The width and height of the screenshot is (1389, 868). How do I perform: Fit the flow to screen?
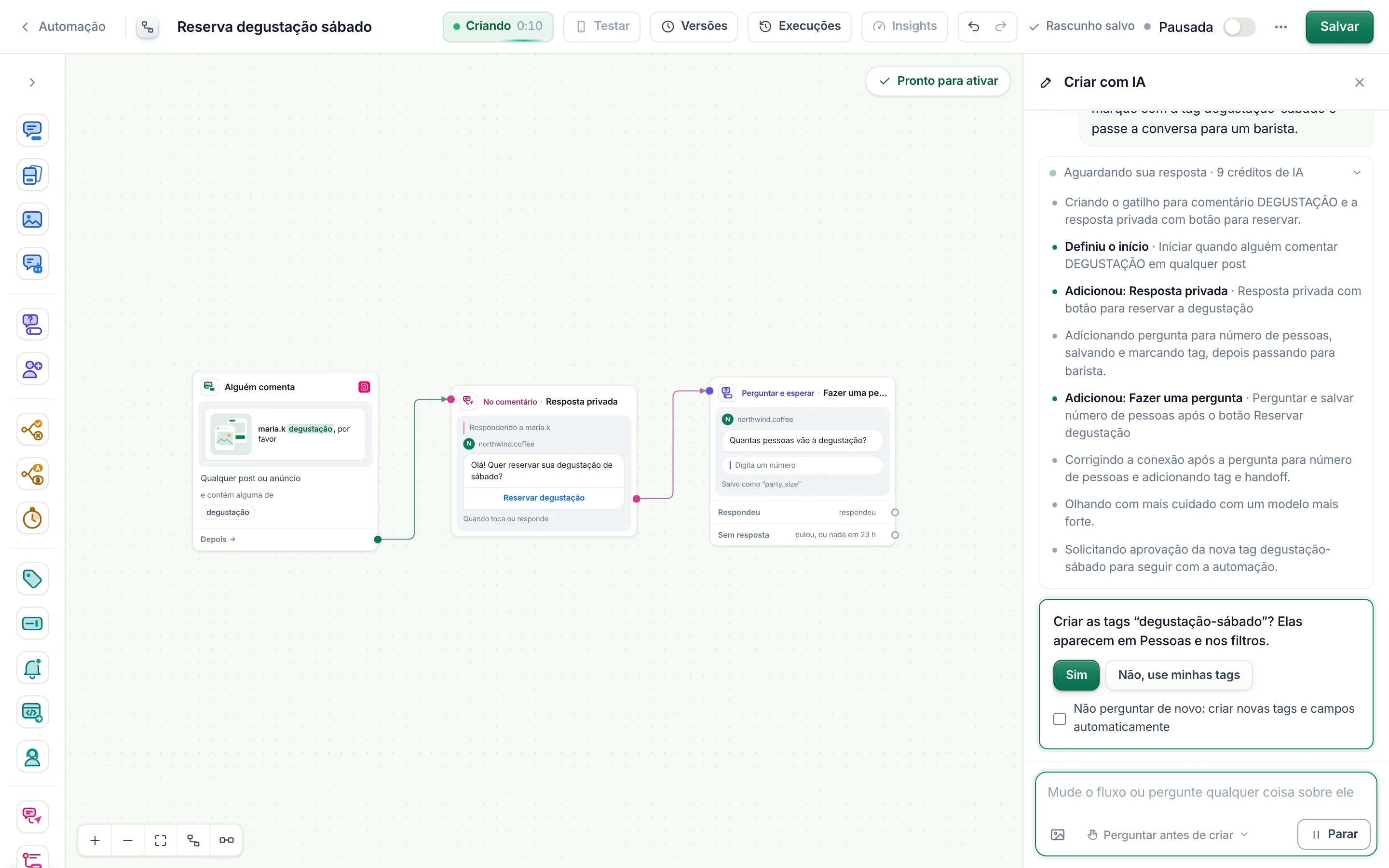click(161, 841)
